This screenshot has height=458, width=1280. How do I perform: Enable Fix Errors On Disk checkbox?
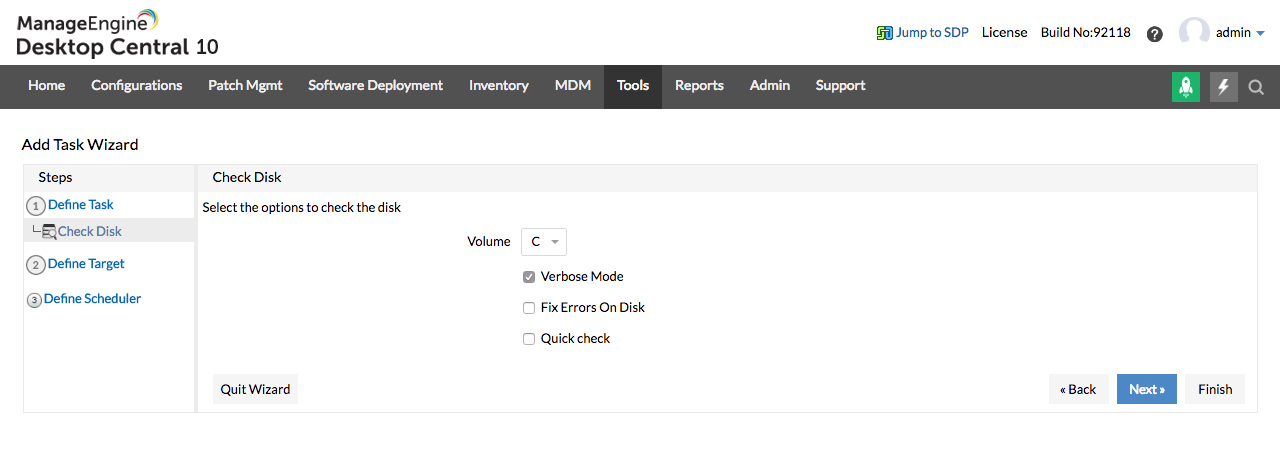pyautogui.click(x=529, y=308)
